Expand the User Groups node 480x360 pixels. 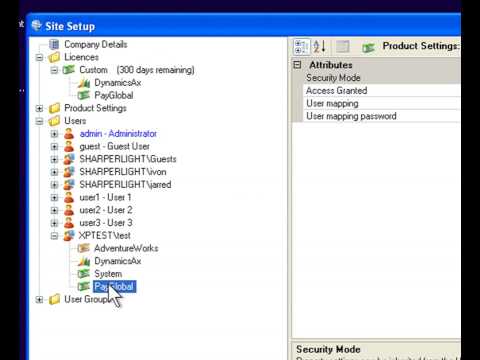[39, 299]
